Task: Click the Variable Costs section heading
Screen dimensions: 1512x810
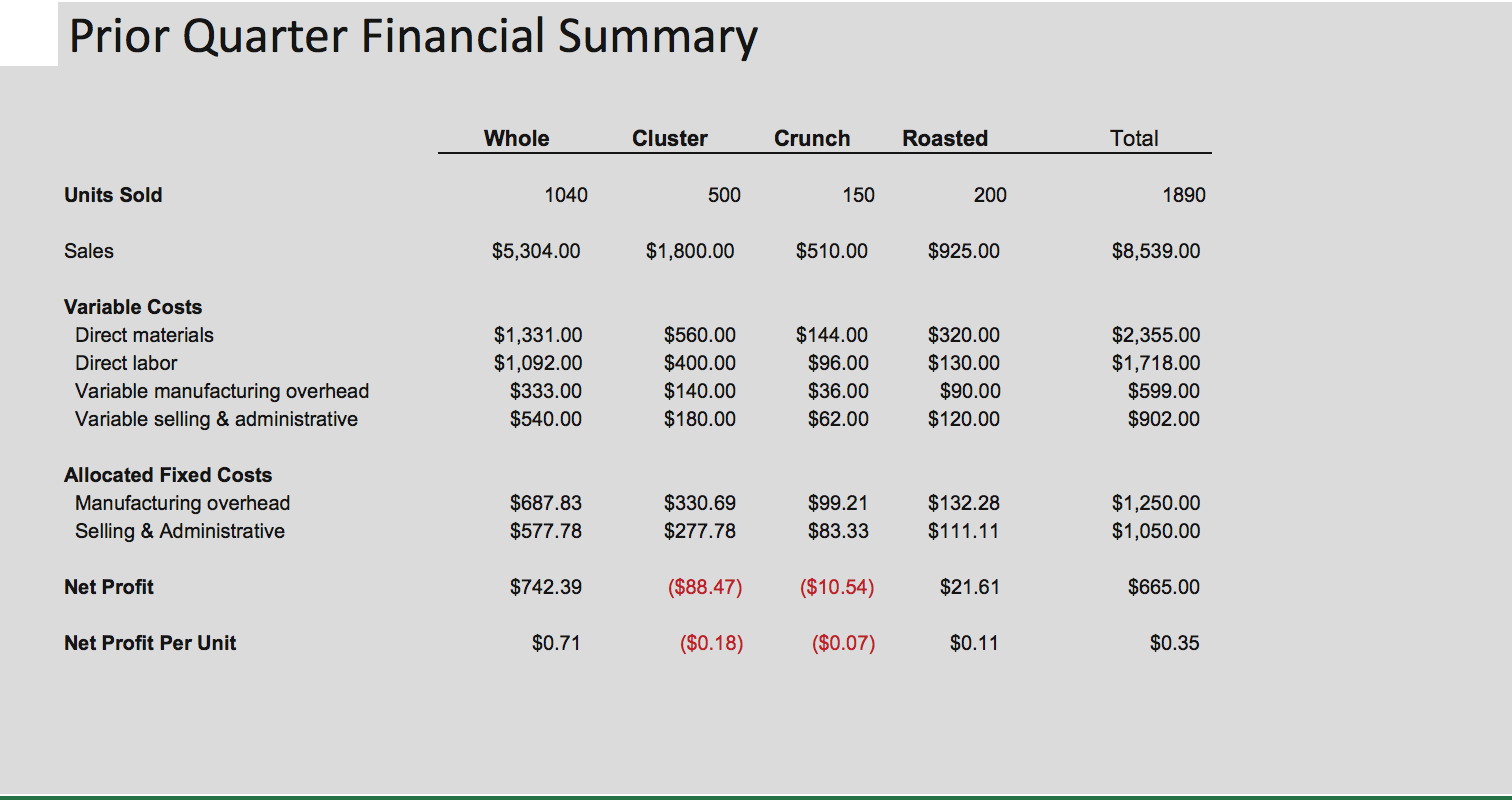Action: click(x=133, y=307)
